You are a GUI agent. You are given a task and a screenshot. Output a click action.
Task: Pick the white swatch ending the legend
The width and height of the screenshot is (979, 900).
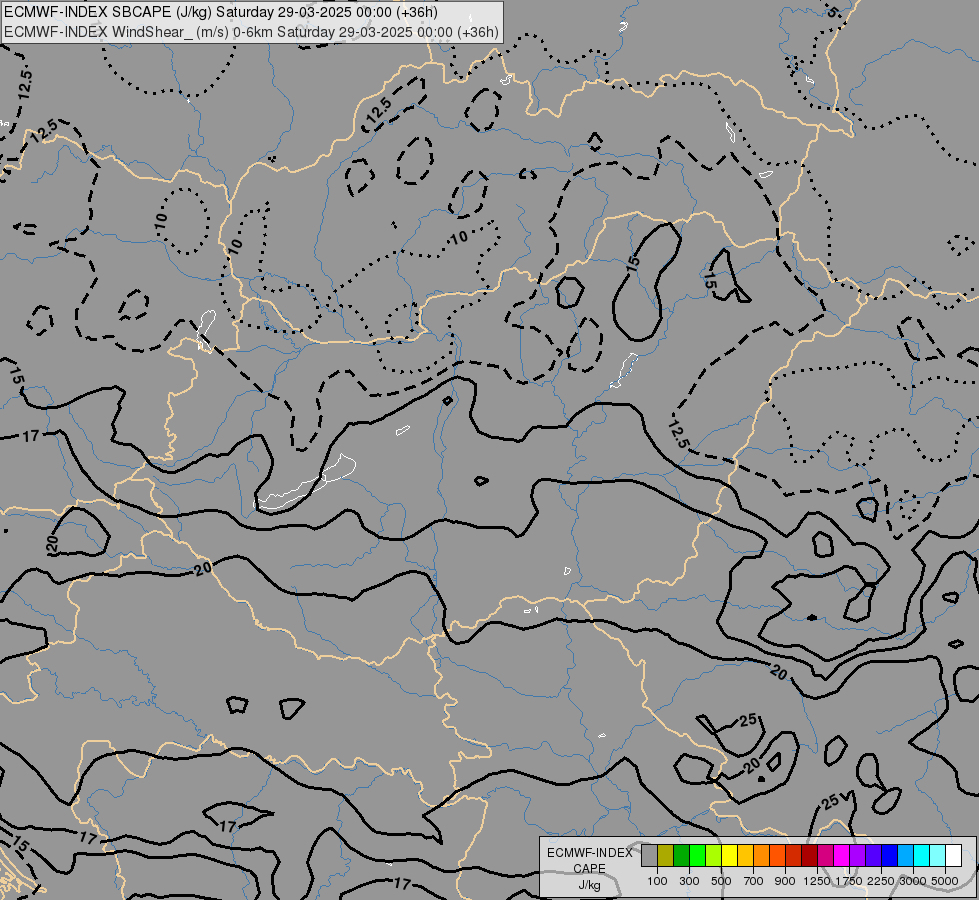[953, 855]
